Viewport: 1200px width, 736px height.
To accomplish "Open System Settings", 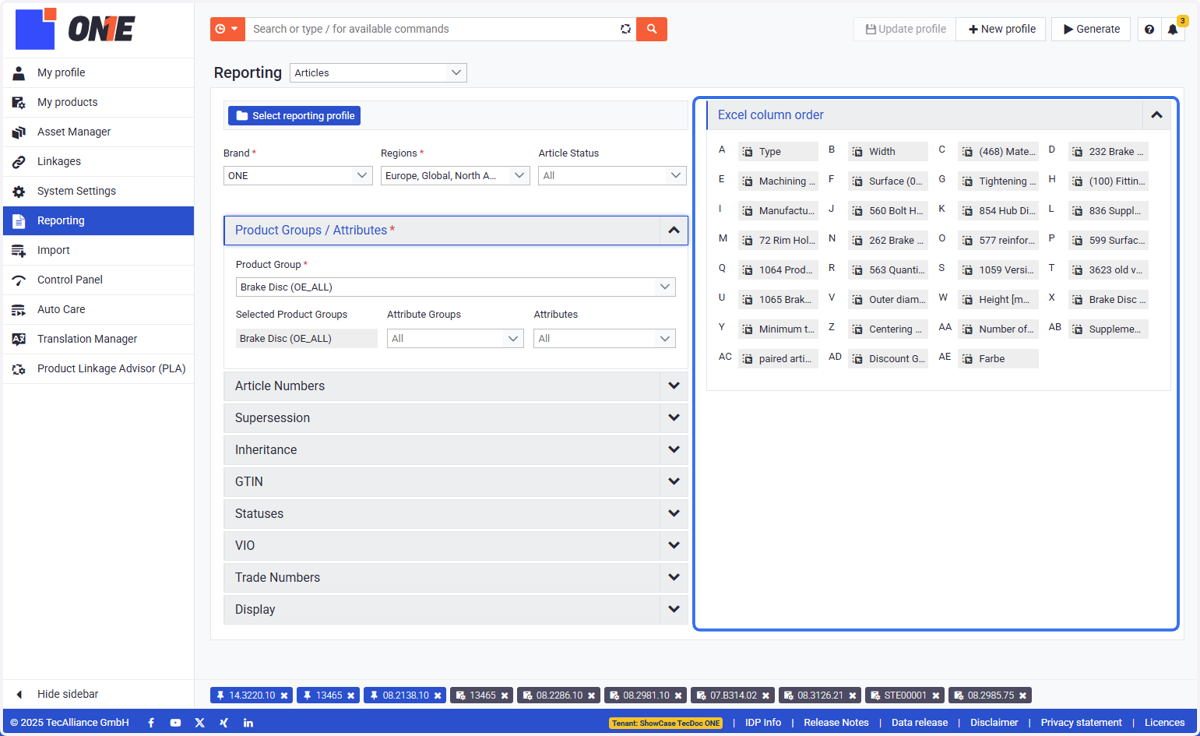I will click(98, 191).
